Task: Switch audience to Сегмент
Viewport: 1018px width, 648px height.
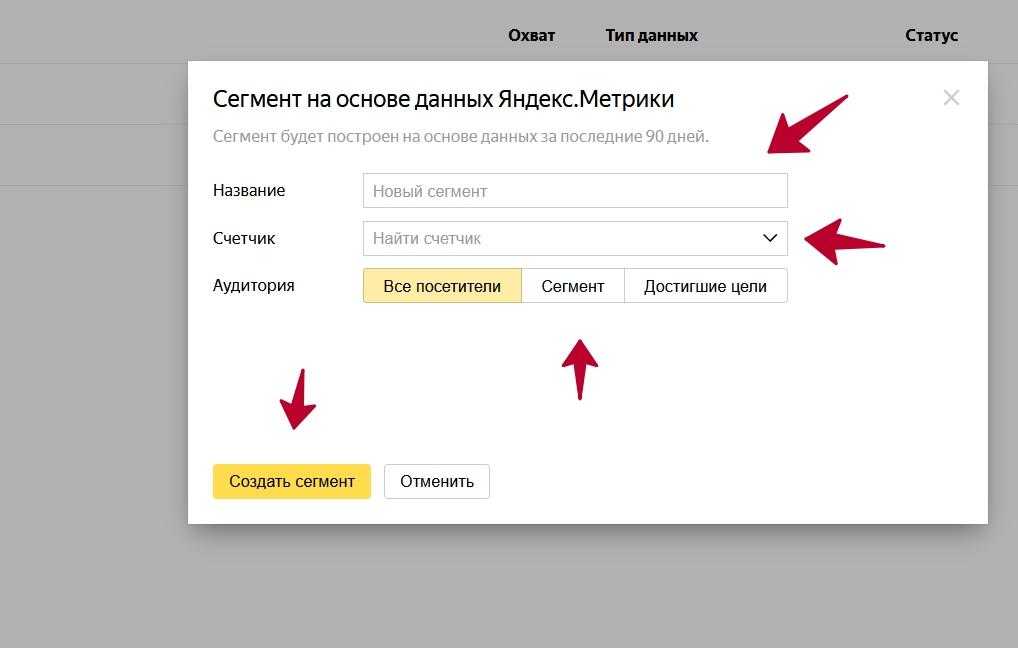Action: point(573,286)
